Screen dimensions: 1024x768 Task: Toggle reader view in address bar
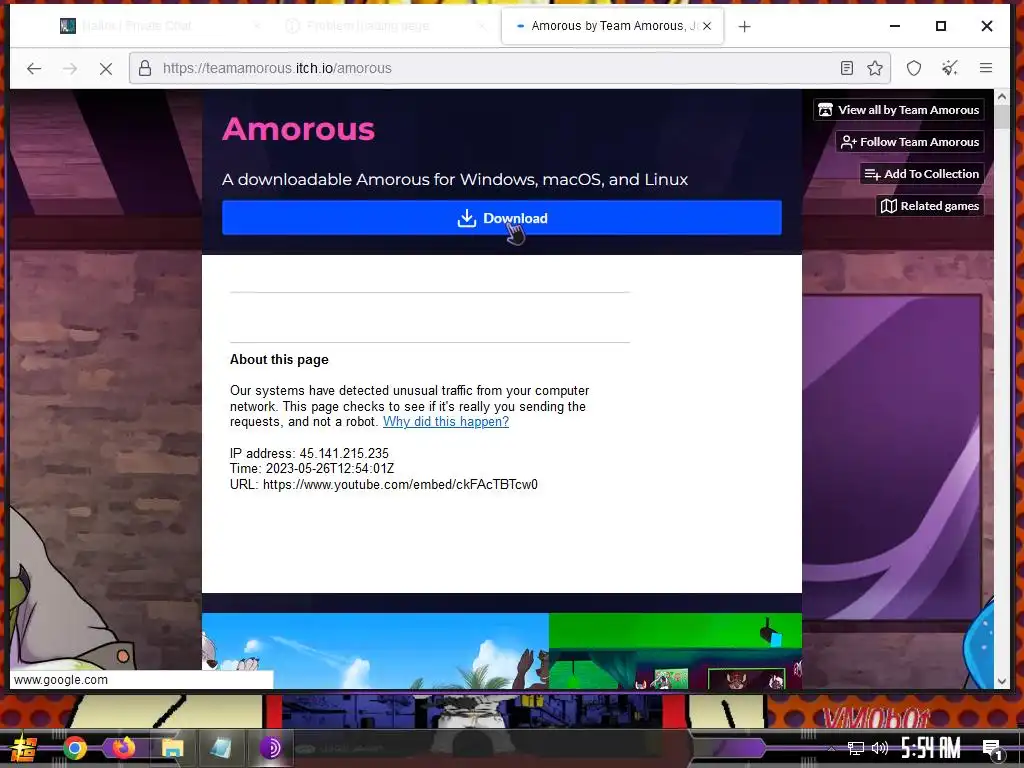tap(846, 68)
